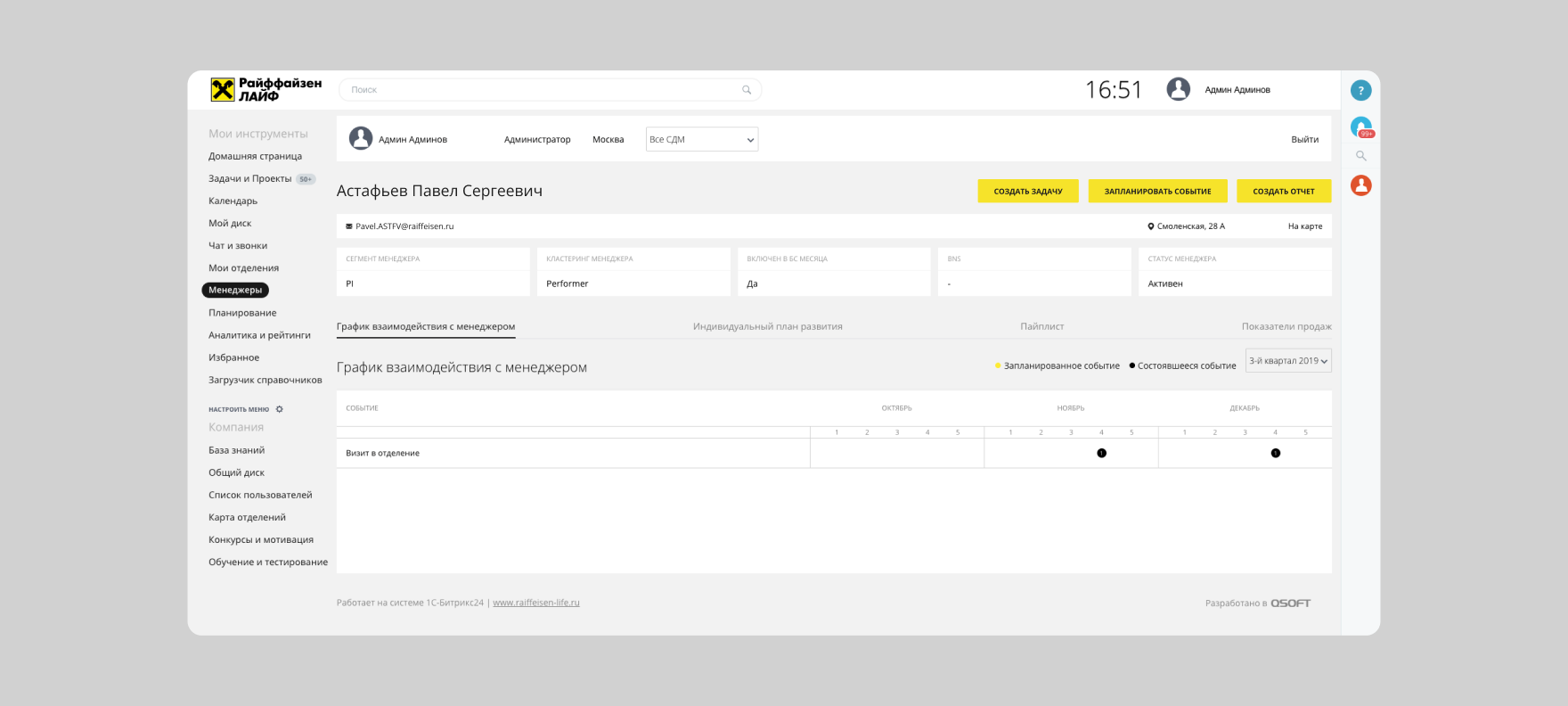
Task: Click the Raiffeisen Life logo
Action: click(x=265, y=89)
